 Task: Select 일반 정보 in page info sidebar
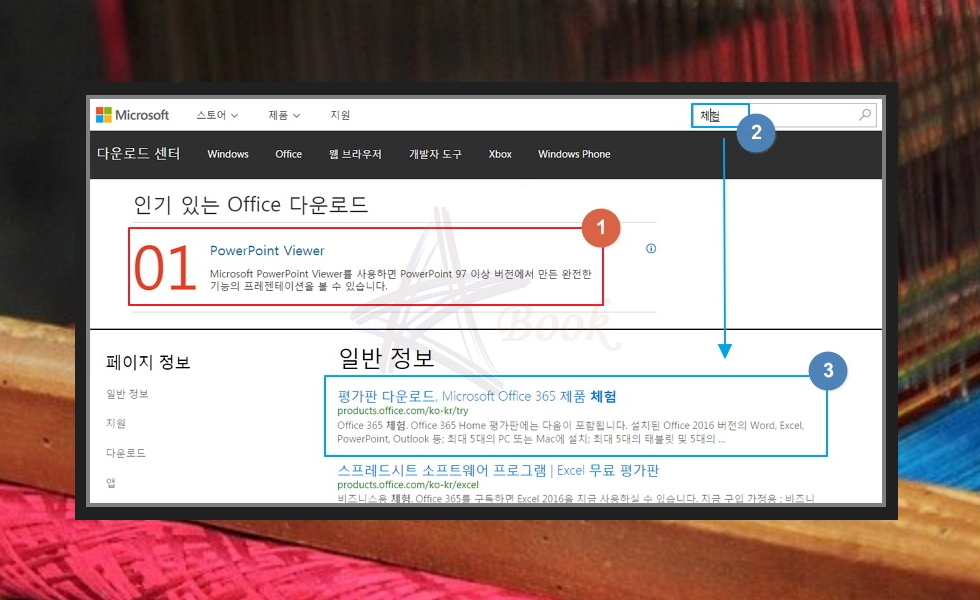click(x=127, y=394)
